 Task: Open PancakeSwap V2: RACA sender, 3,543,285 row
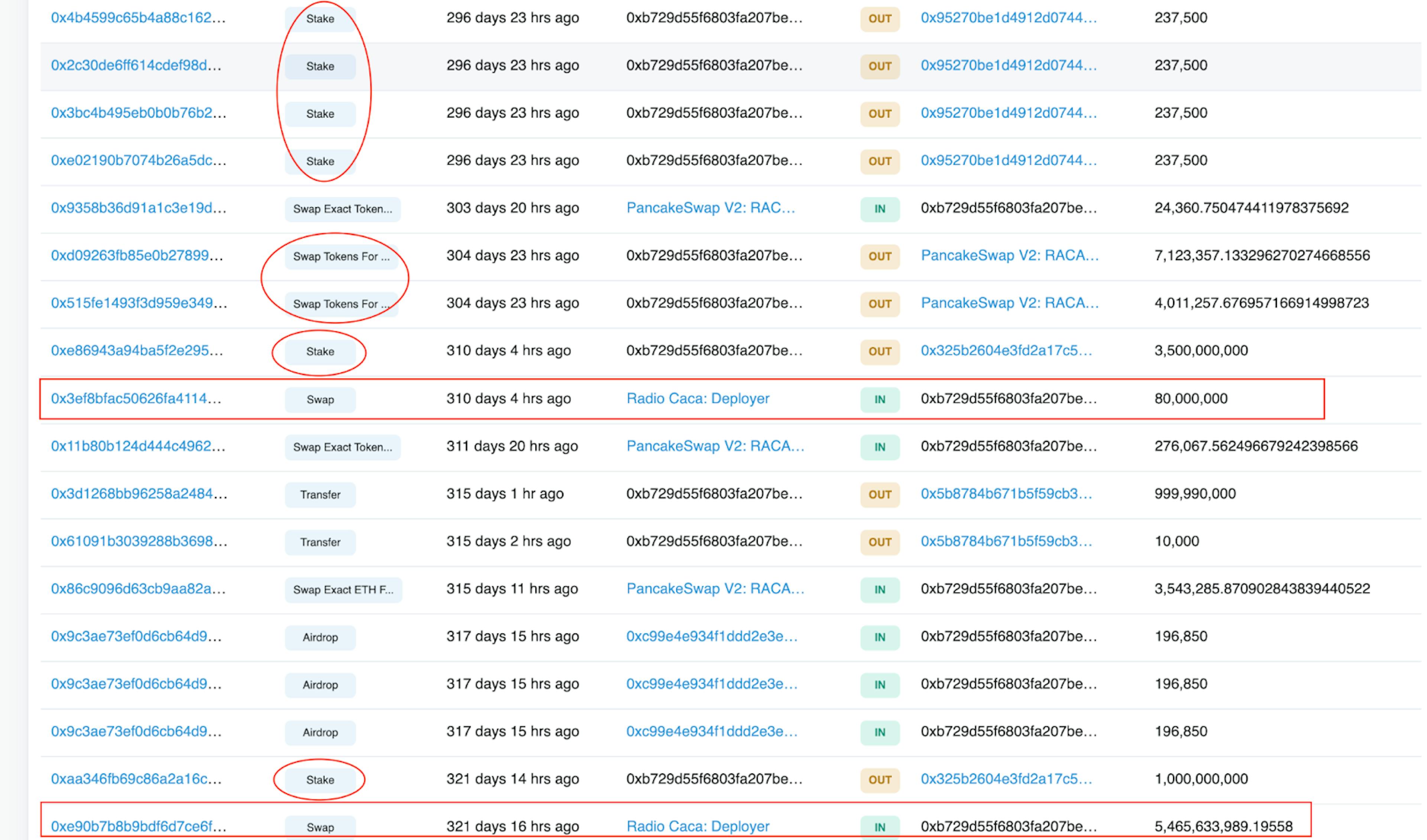tap(716, 589)
